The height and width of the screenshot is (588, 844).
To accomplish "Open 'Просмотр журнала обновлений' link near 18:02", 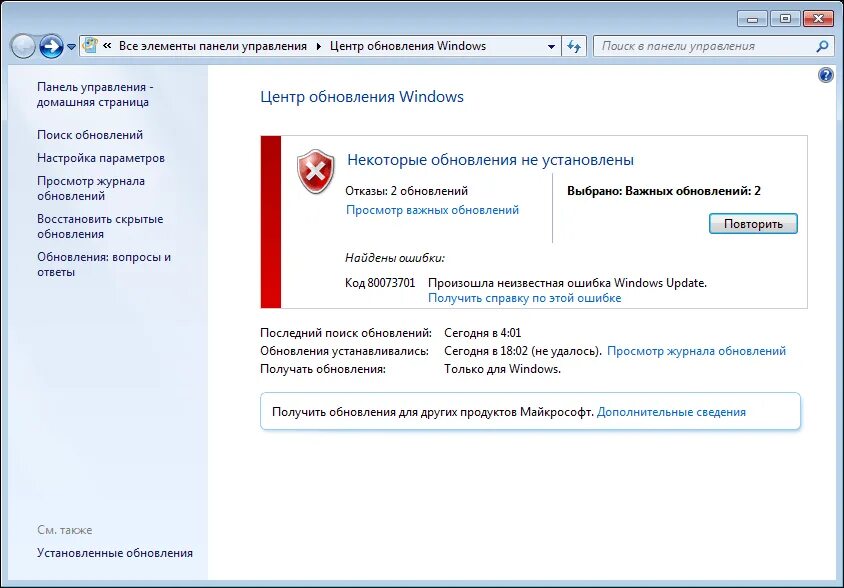I will pyautogui.click(x=696, y=351).
